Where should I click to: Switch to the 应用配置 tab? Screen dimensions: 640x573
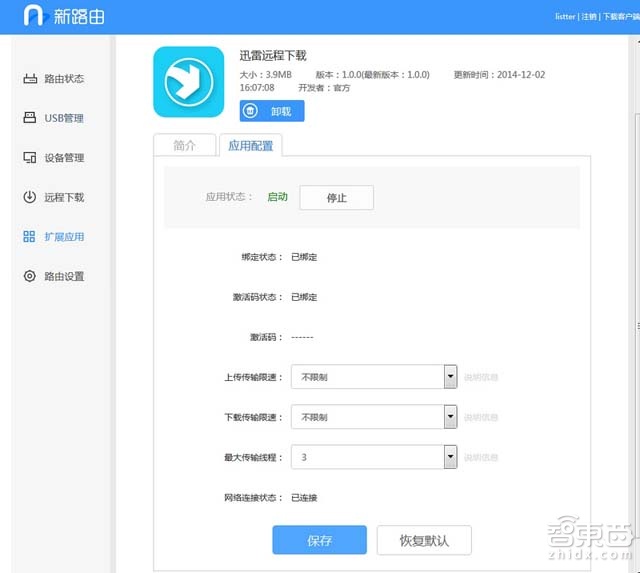251,145
